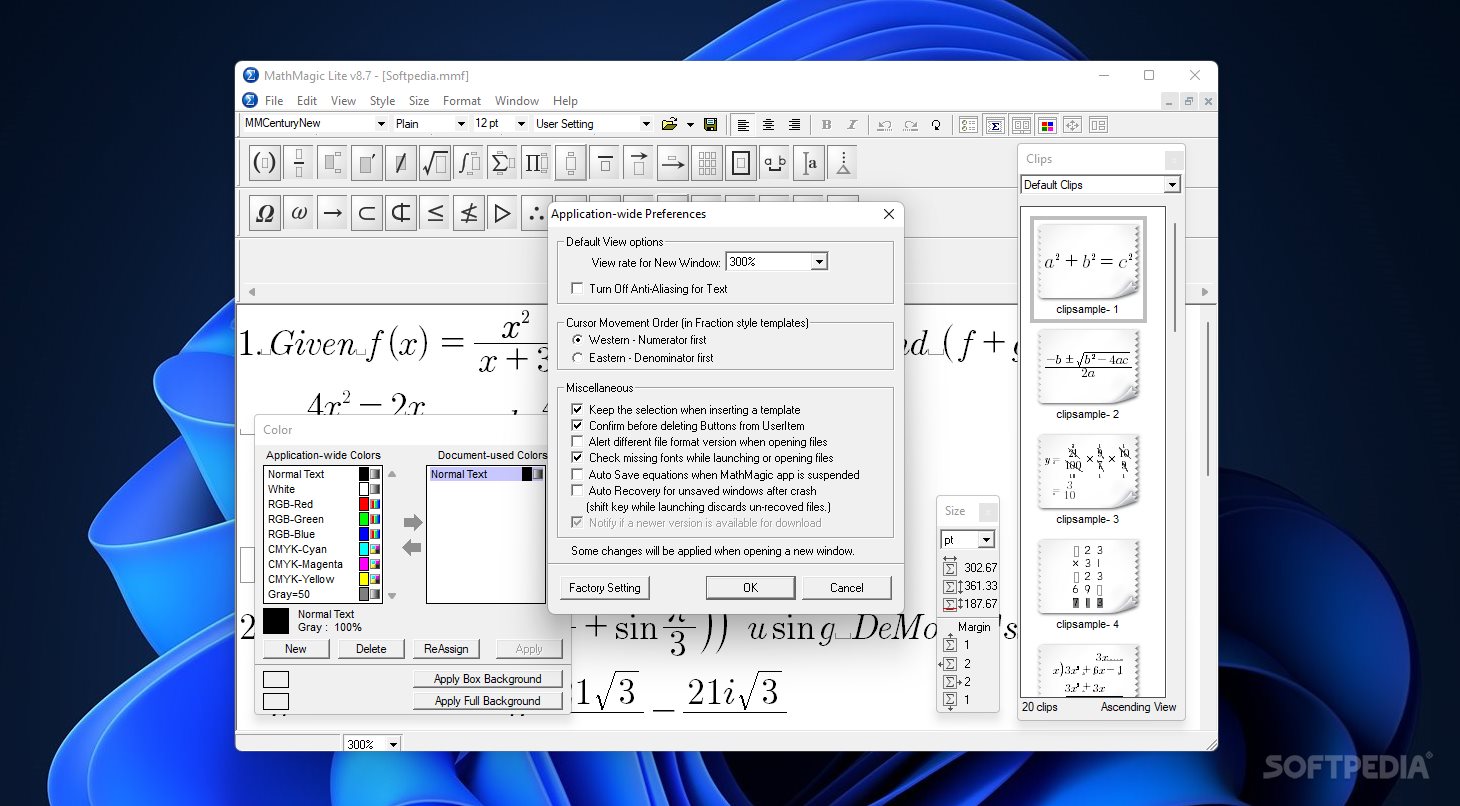The width and height of the screenshot is (1460, 806).
Task: Move selected color to Document-used Colors
Action: 412,522
